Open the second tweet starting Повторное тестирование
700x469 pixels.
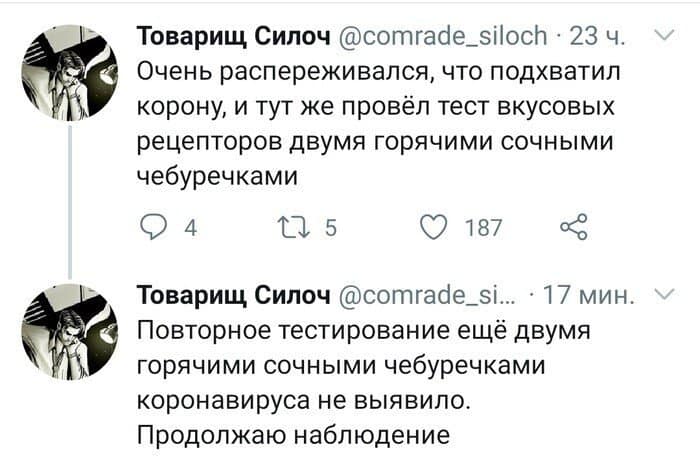click(x=363, y=382)
